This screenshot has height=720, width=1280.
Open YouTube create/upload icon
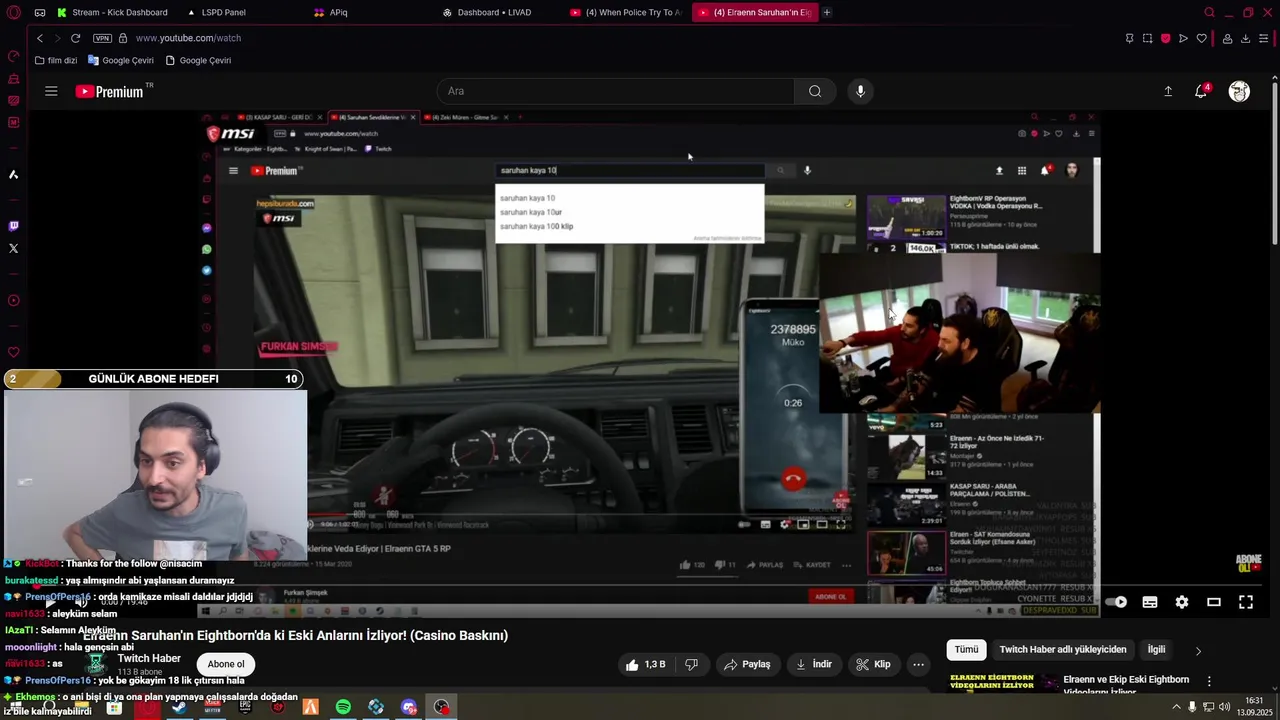1168,91
